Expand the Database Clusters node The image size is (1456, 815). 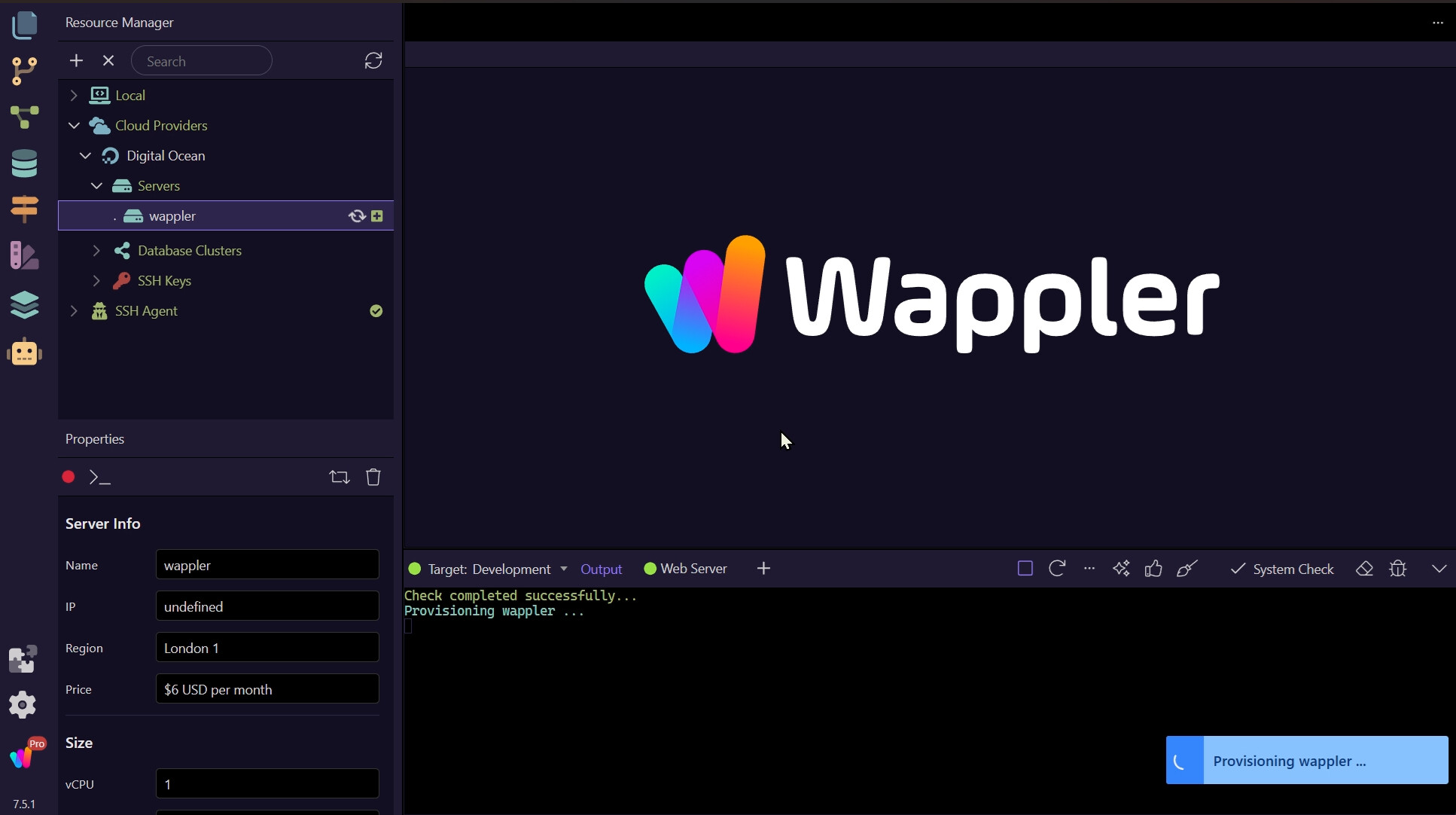point(96,251)
